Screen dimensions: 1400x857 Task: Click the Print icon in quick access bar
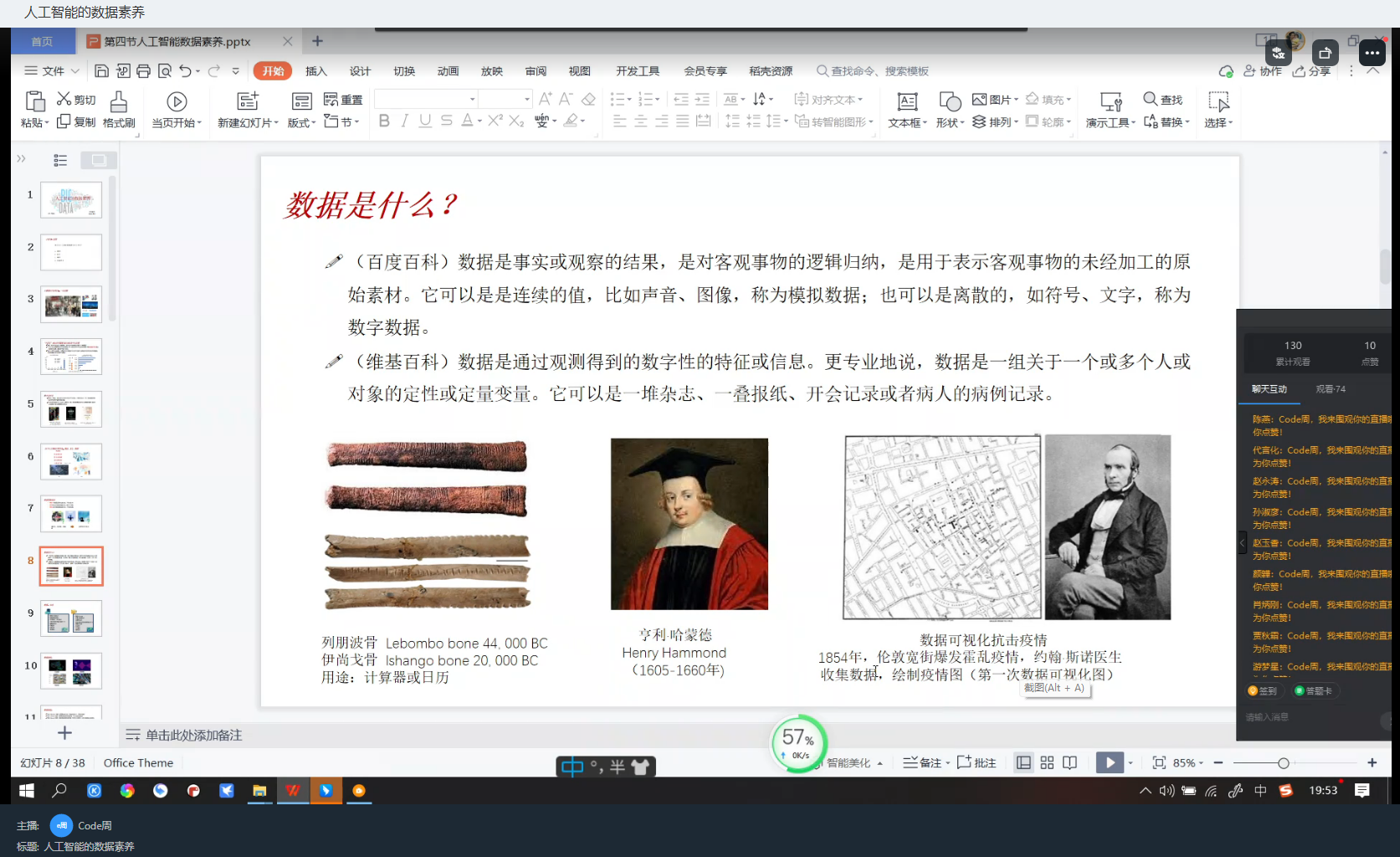pos(143,71)
